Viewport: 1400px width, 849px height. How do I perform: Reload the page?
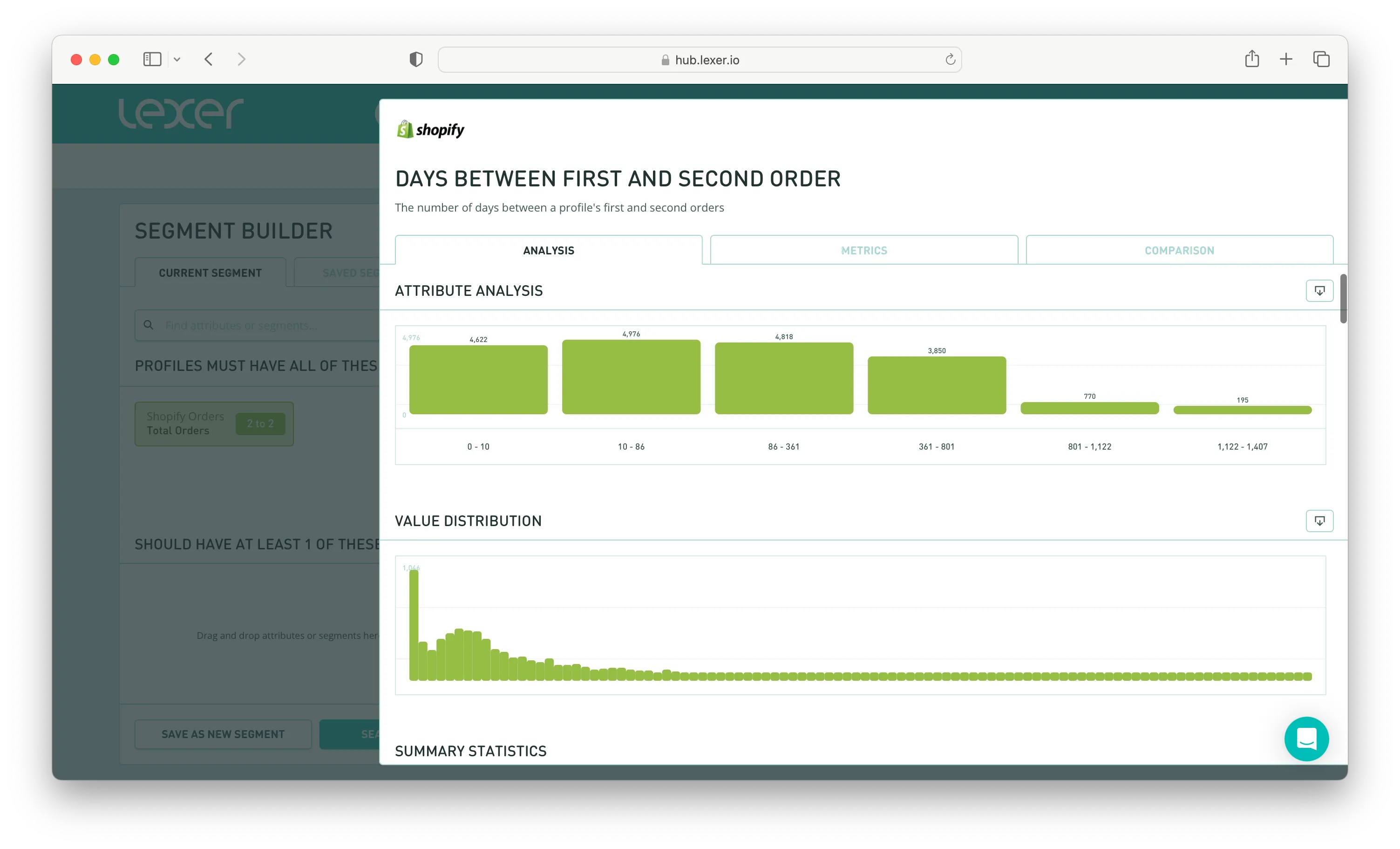click(x=950, y=59)
